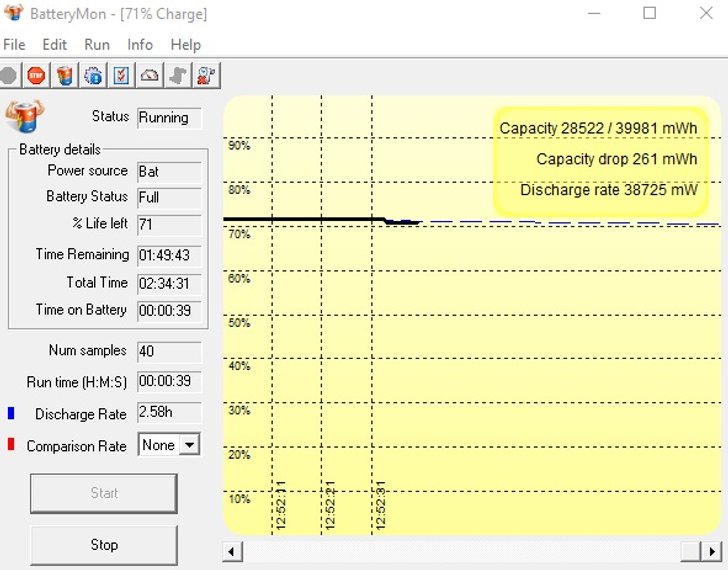Open battery information toolbar icon

pyautogui.click(x=65, y=75)
